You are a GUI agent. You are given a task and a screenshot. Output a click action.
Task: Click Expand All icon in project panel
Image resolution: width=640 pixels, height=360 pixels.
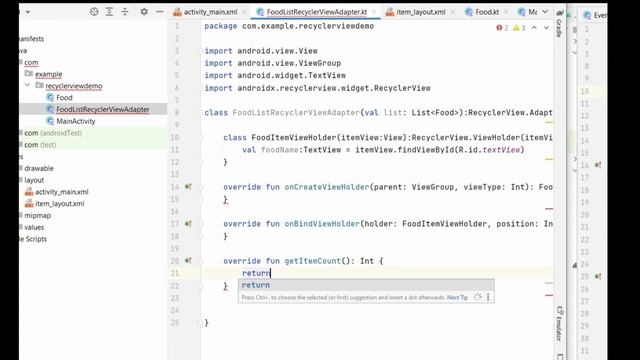click(109, 12)
